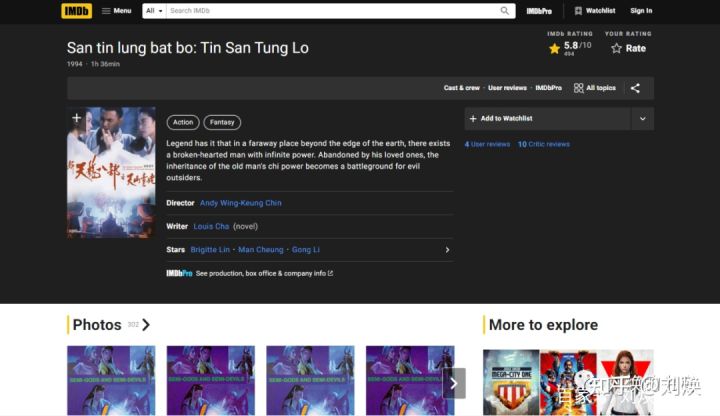
Task: Go to the IMDb home logo
Action: click(76, 11)
